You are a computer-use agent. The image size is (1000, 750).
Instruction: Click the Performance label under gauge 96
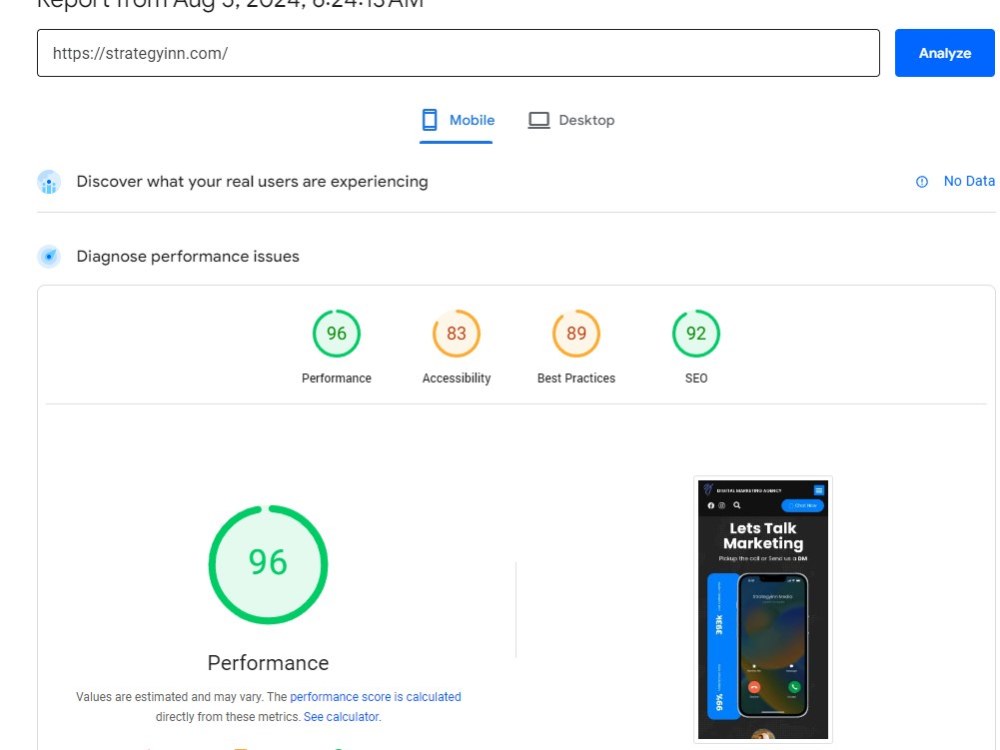click(336, 378)
